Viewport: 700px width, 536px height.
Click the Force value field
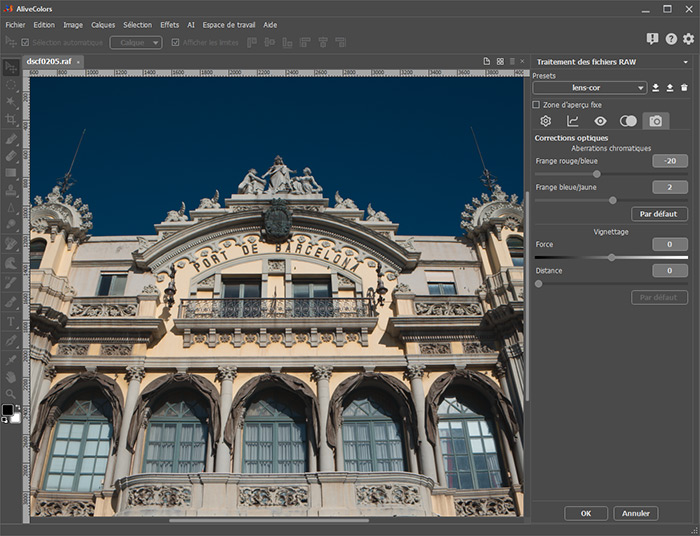(670, 245)
